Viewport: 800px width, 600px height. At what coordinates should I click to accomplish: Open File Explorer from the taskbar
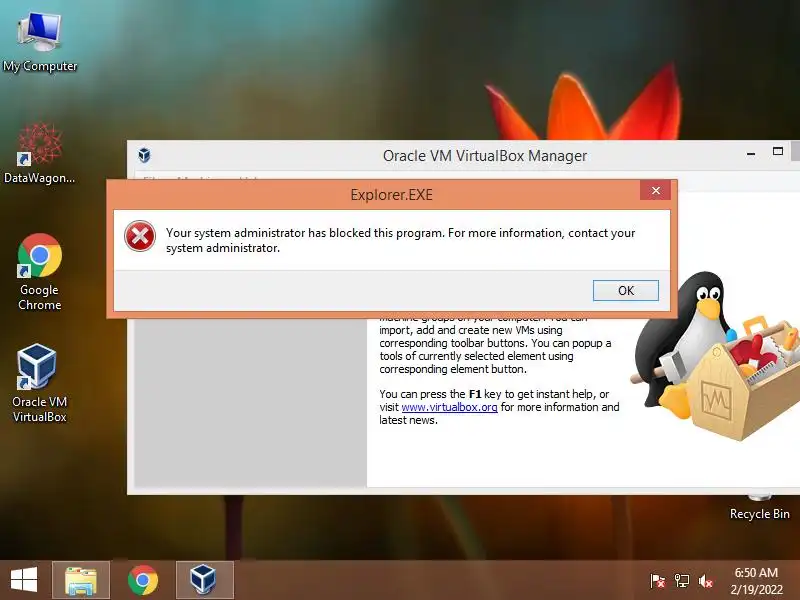(x=81, y=580)
